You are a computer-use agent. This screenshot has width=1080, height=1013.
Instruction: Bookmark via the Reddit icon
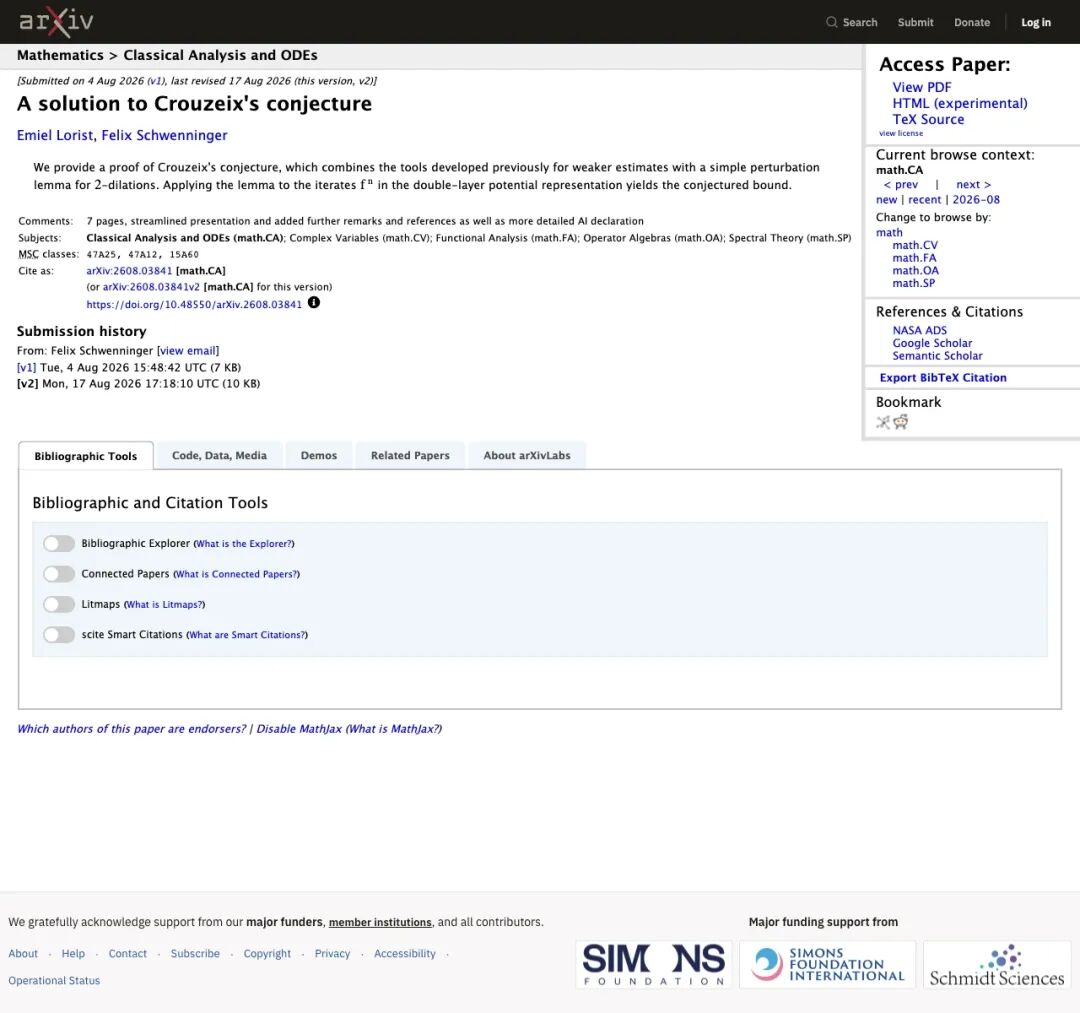900,422
